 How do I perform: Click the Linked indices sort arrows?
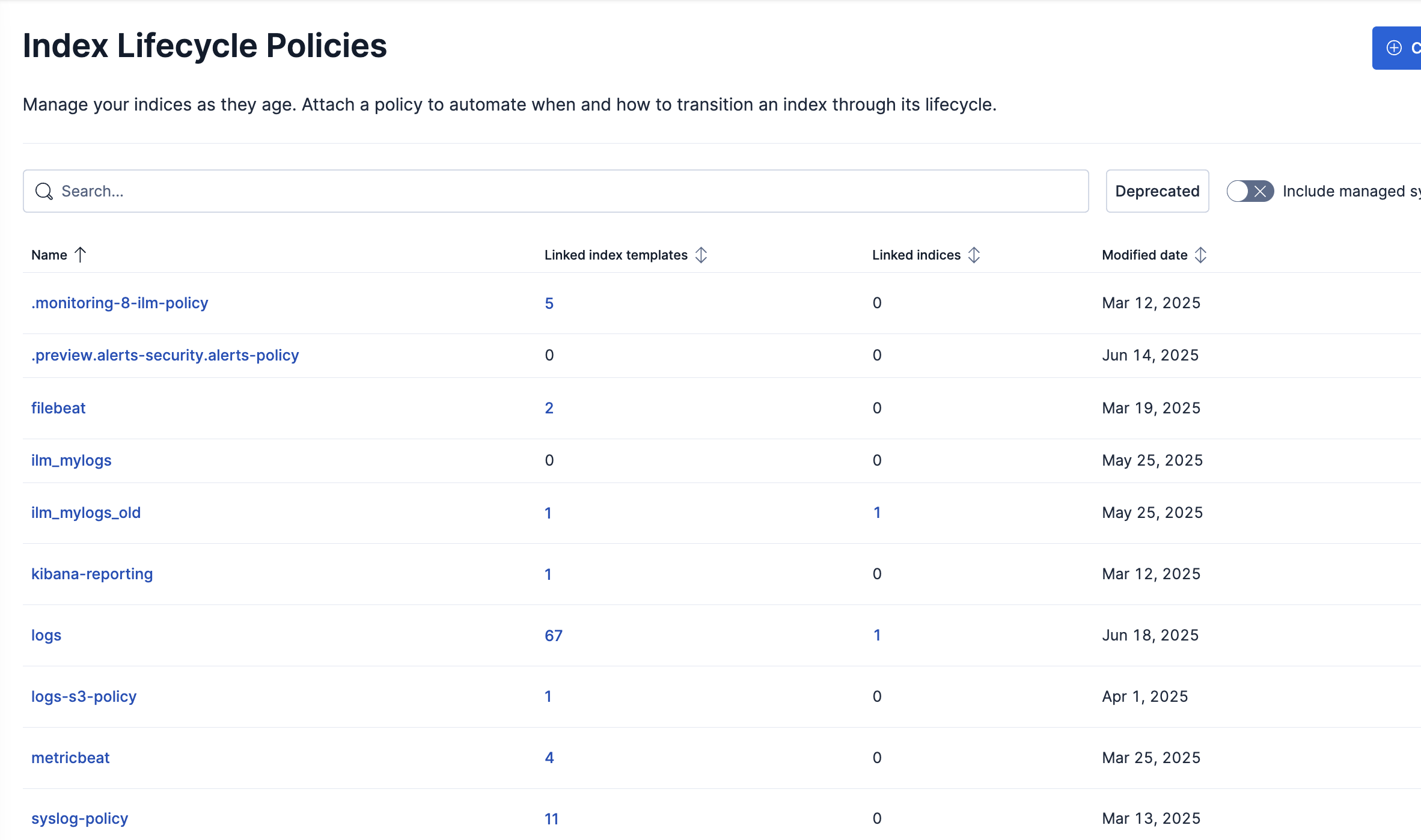pyautogui.click(x=974, y=255)
